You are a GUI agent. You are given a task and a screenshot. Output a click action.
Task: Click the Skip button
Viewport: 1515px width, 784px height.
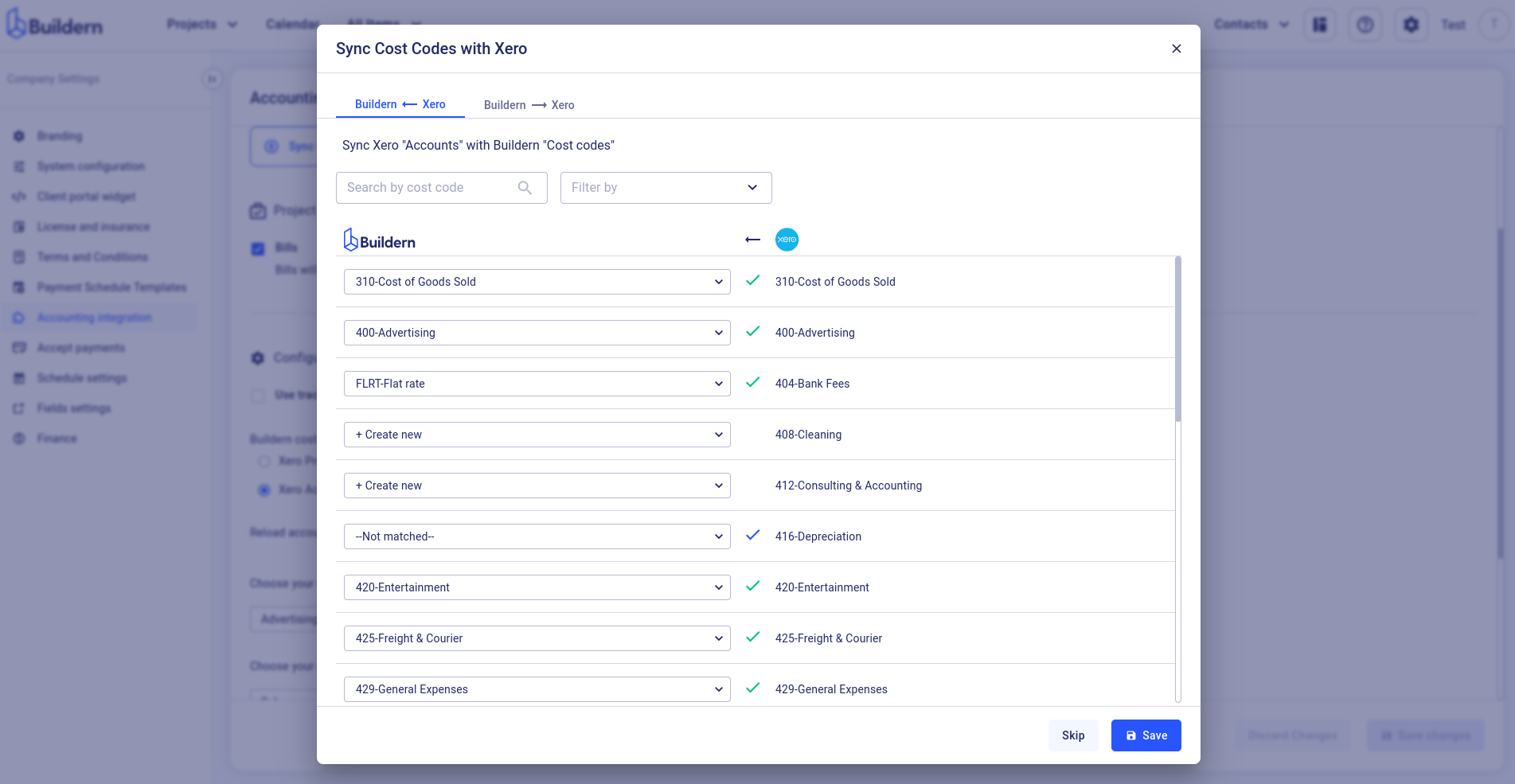tap(1073, 735)
